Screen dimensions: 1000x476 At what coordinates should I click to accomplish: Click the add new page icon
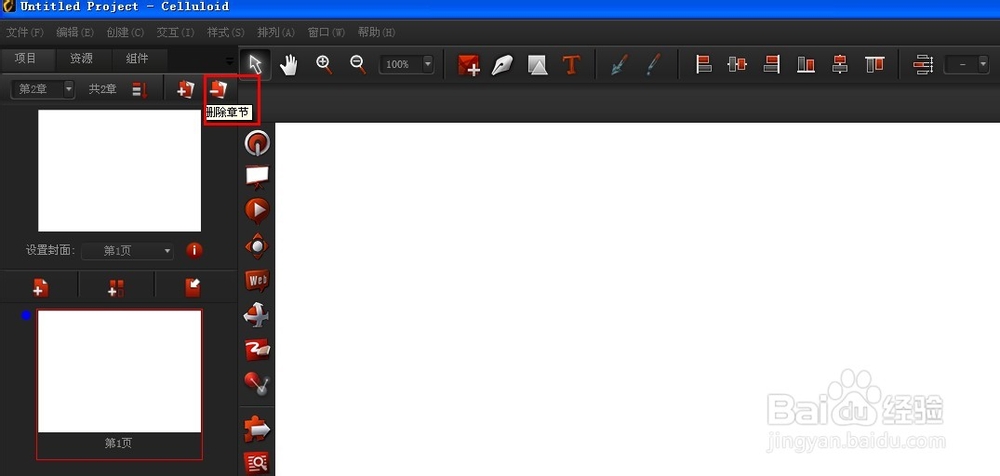click(x=40, y=288)
